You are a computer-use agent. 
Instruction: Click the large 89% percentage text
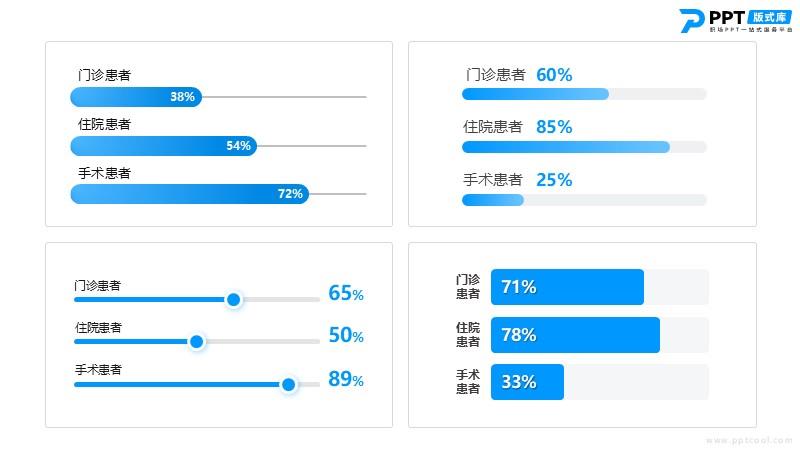pos(346,379)
